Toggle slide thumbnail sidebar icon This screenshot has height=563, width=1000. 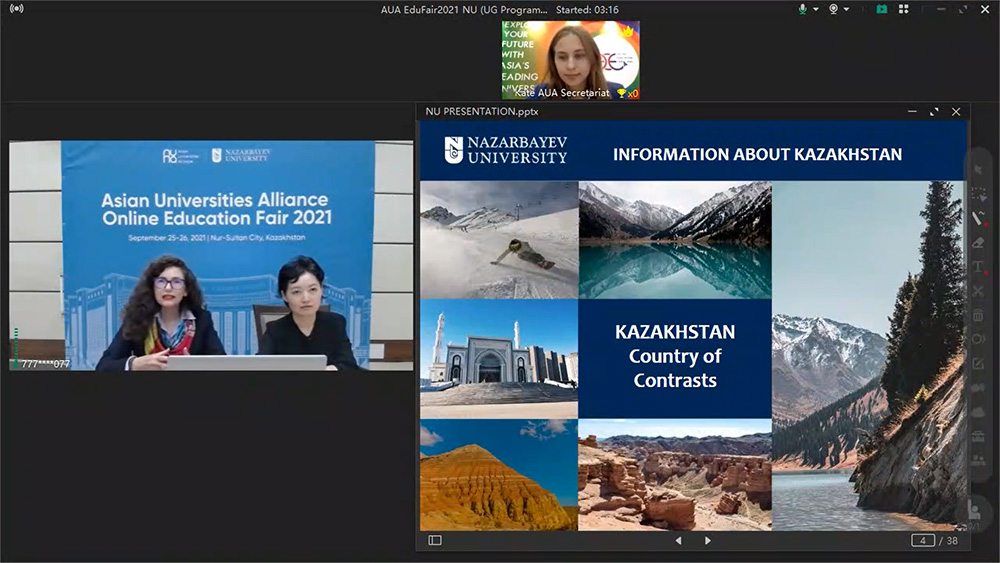[435, 540]
